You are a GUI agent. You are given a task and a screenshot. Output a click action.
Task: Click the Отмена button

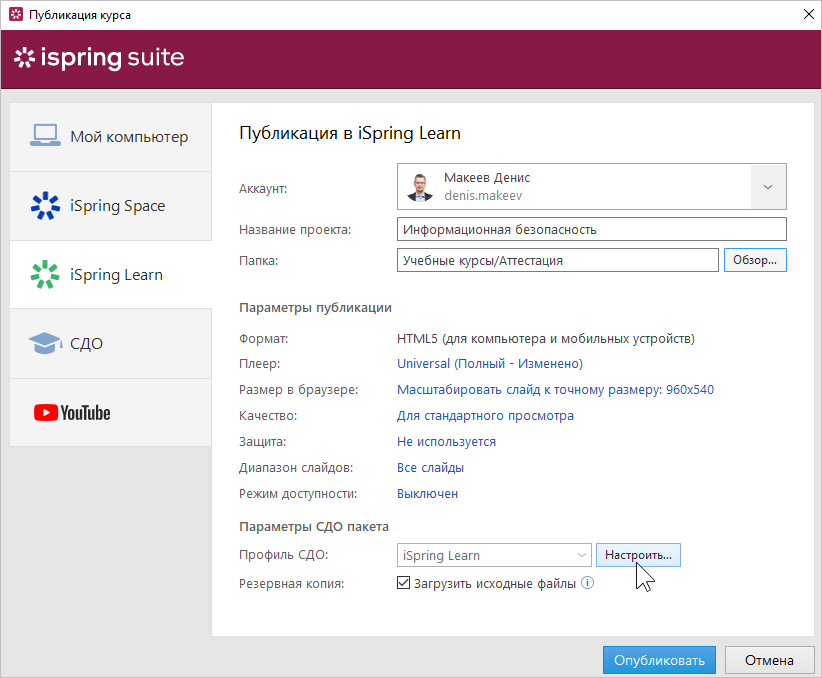(x=769, y=660)
